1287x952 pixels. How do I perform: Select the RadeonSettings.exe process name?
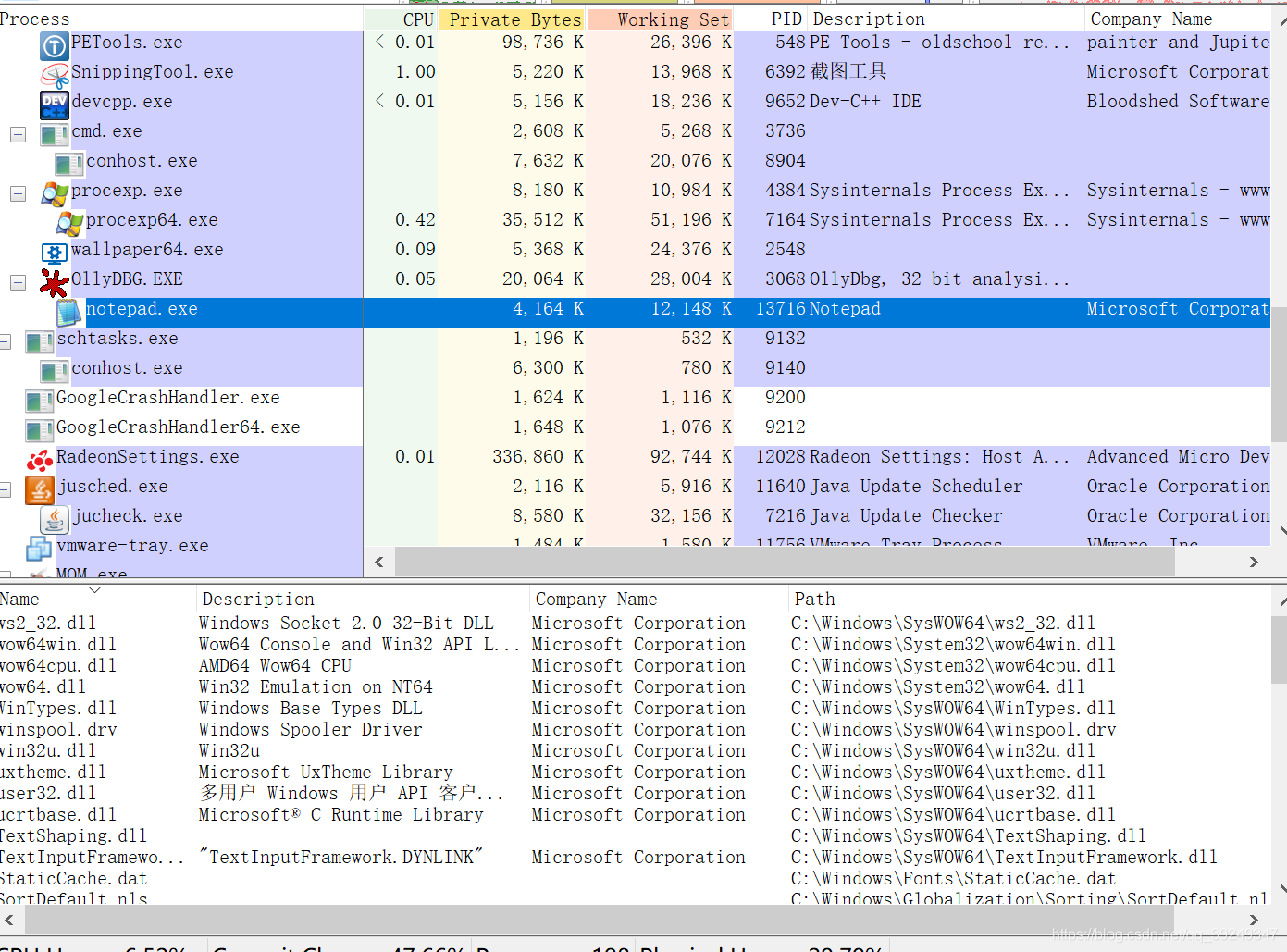point(147,457)
